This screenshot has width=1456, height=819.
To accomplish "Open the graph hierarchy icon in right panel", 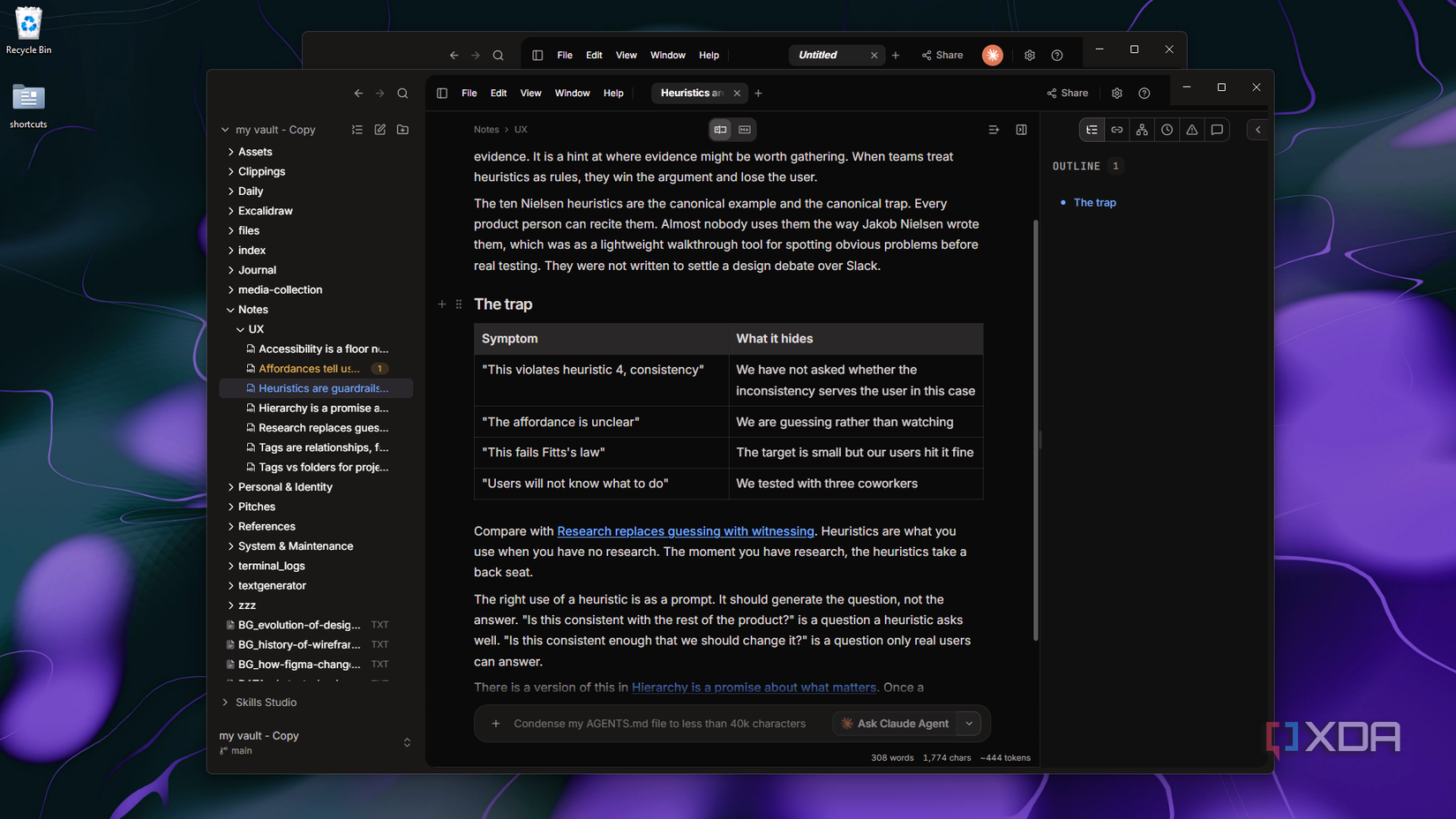I will pos(1142,130).
